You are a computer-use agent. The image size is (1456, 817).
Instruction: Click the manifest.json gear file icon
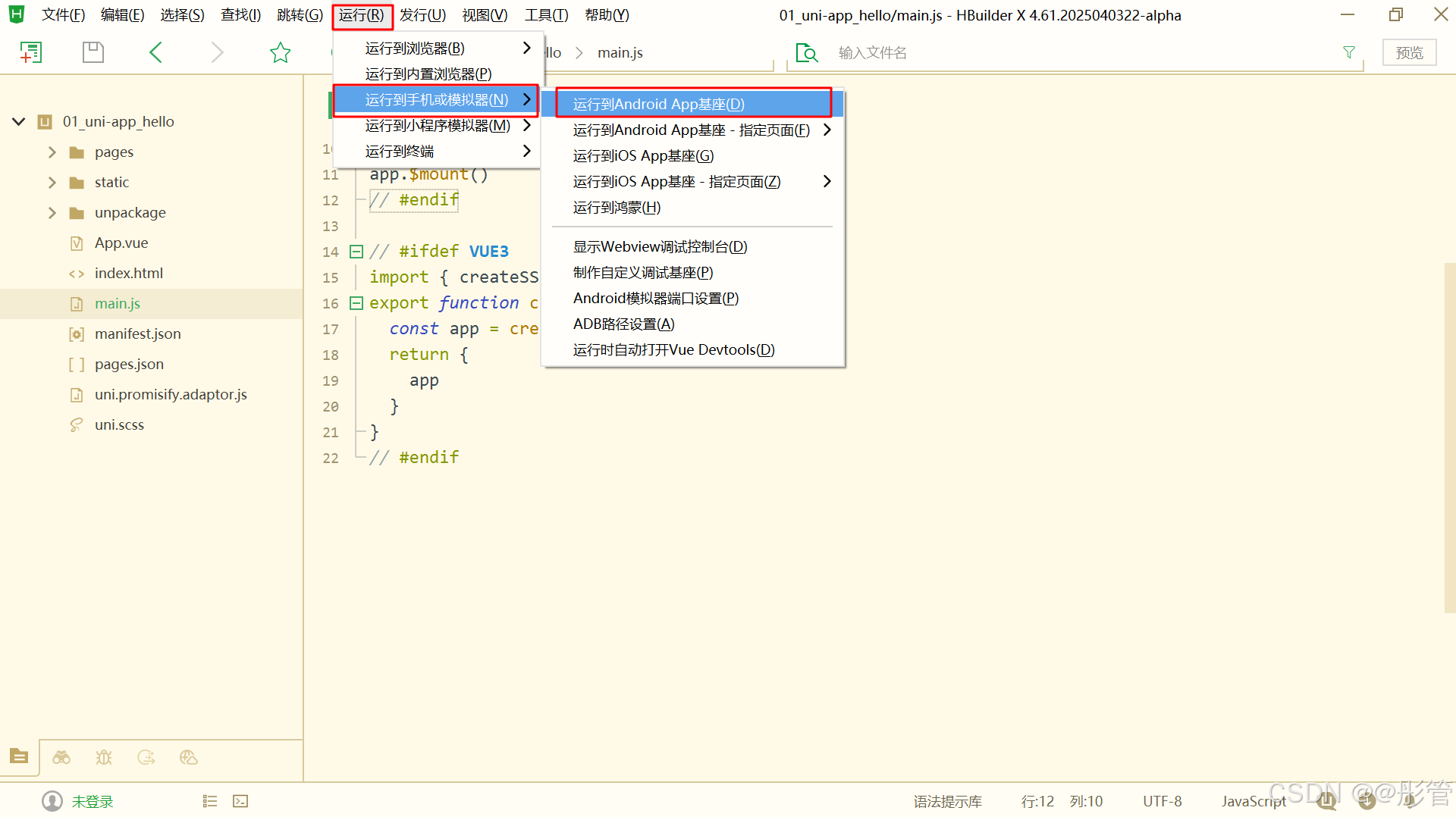coord(77,334)
